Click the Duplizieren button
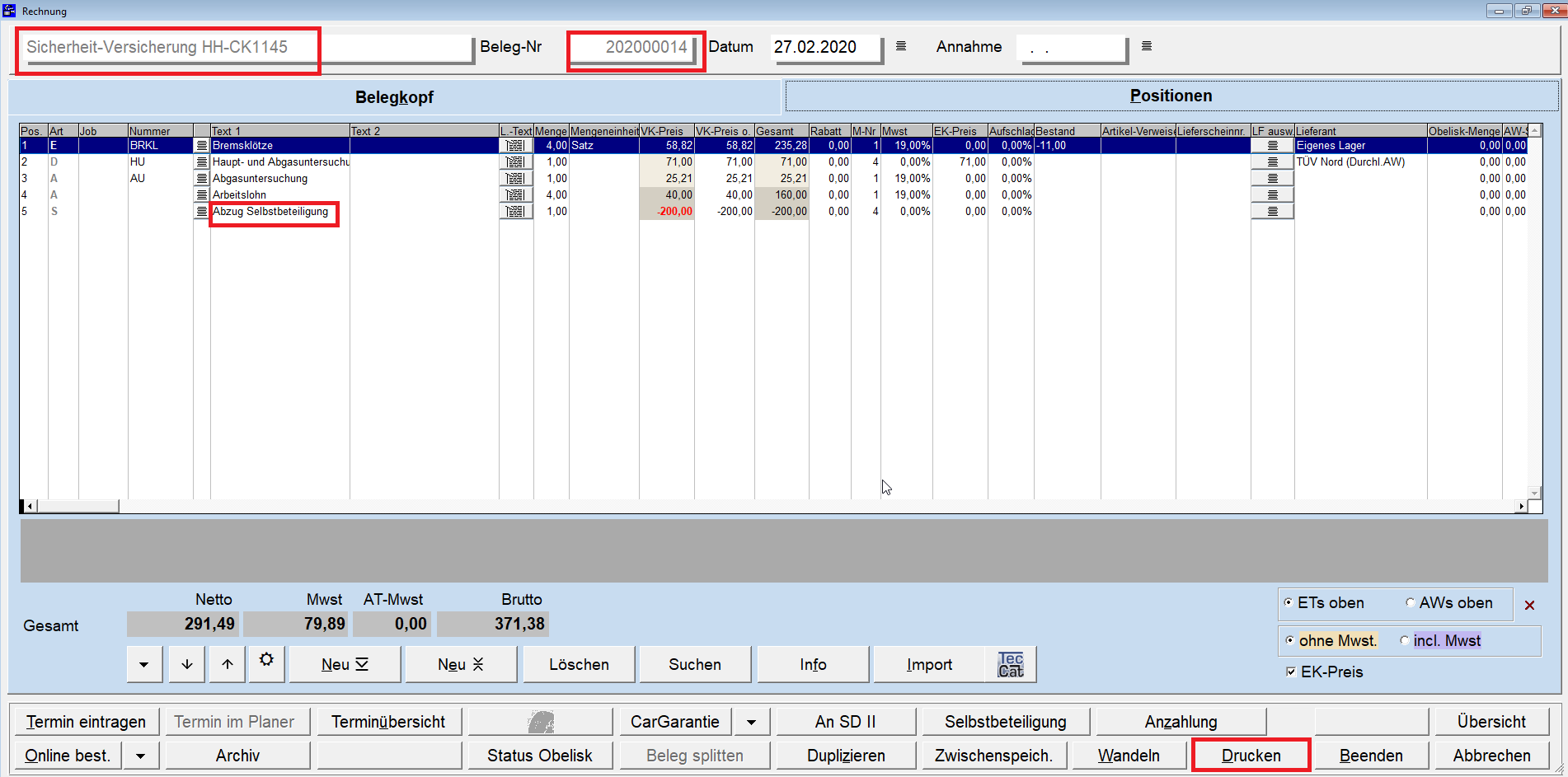1568x777 pixels. click(x=846, y=756)
